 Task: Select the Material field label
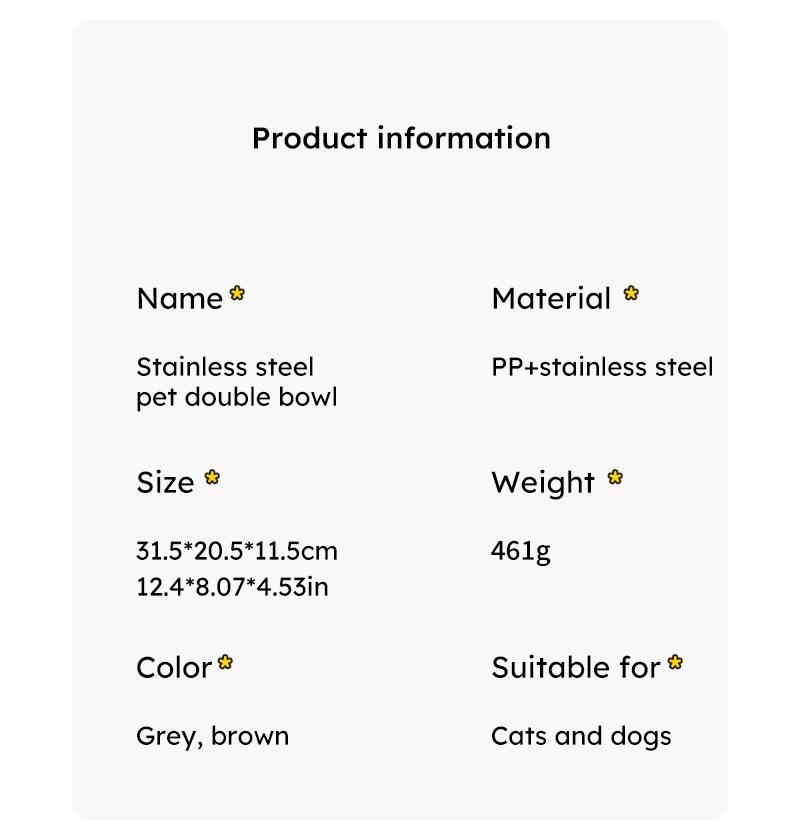(x=551, y=299)
